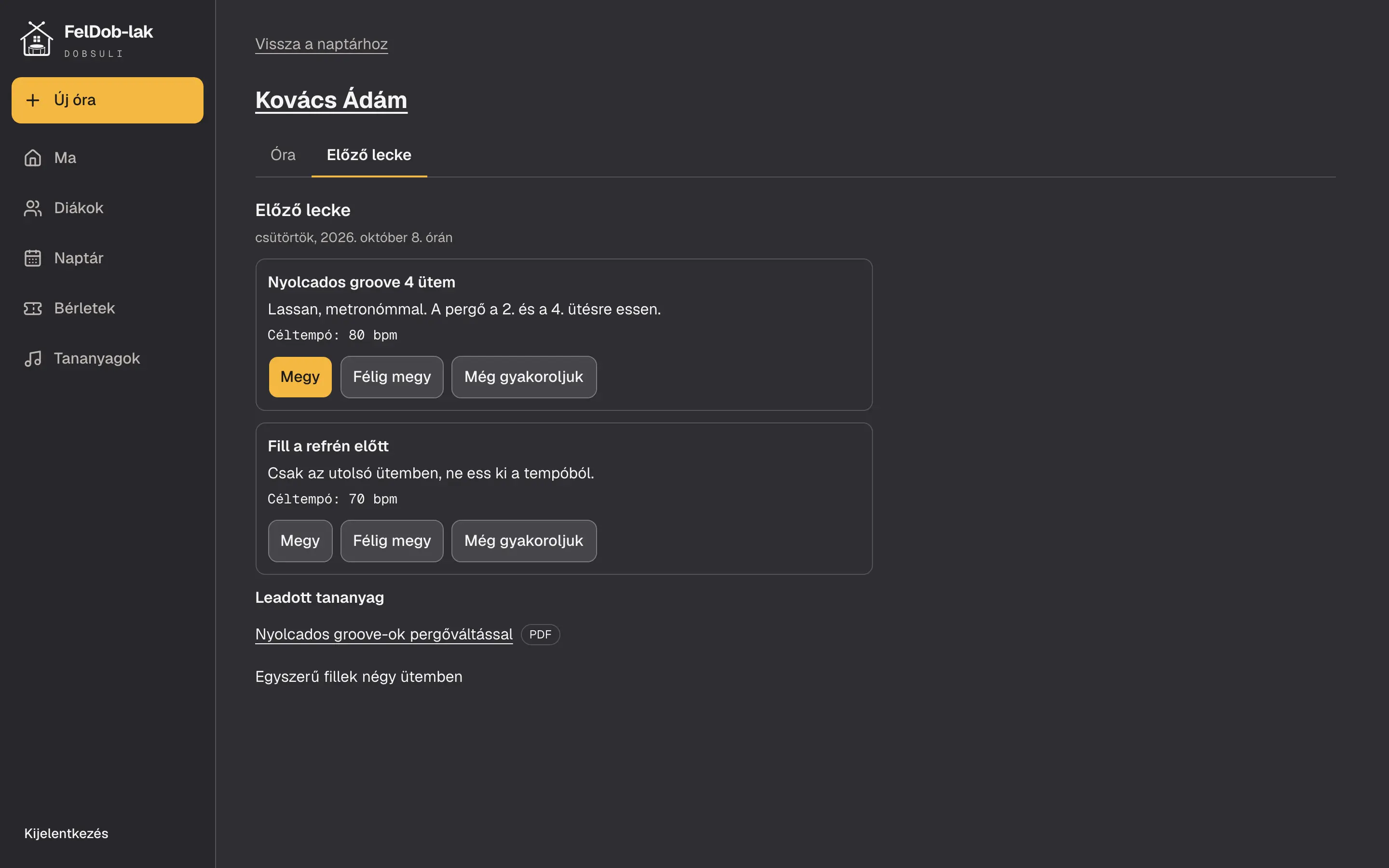Open Bérletek in the sidebar
This screenshot has width=1389, height=868.
(108, 308)
